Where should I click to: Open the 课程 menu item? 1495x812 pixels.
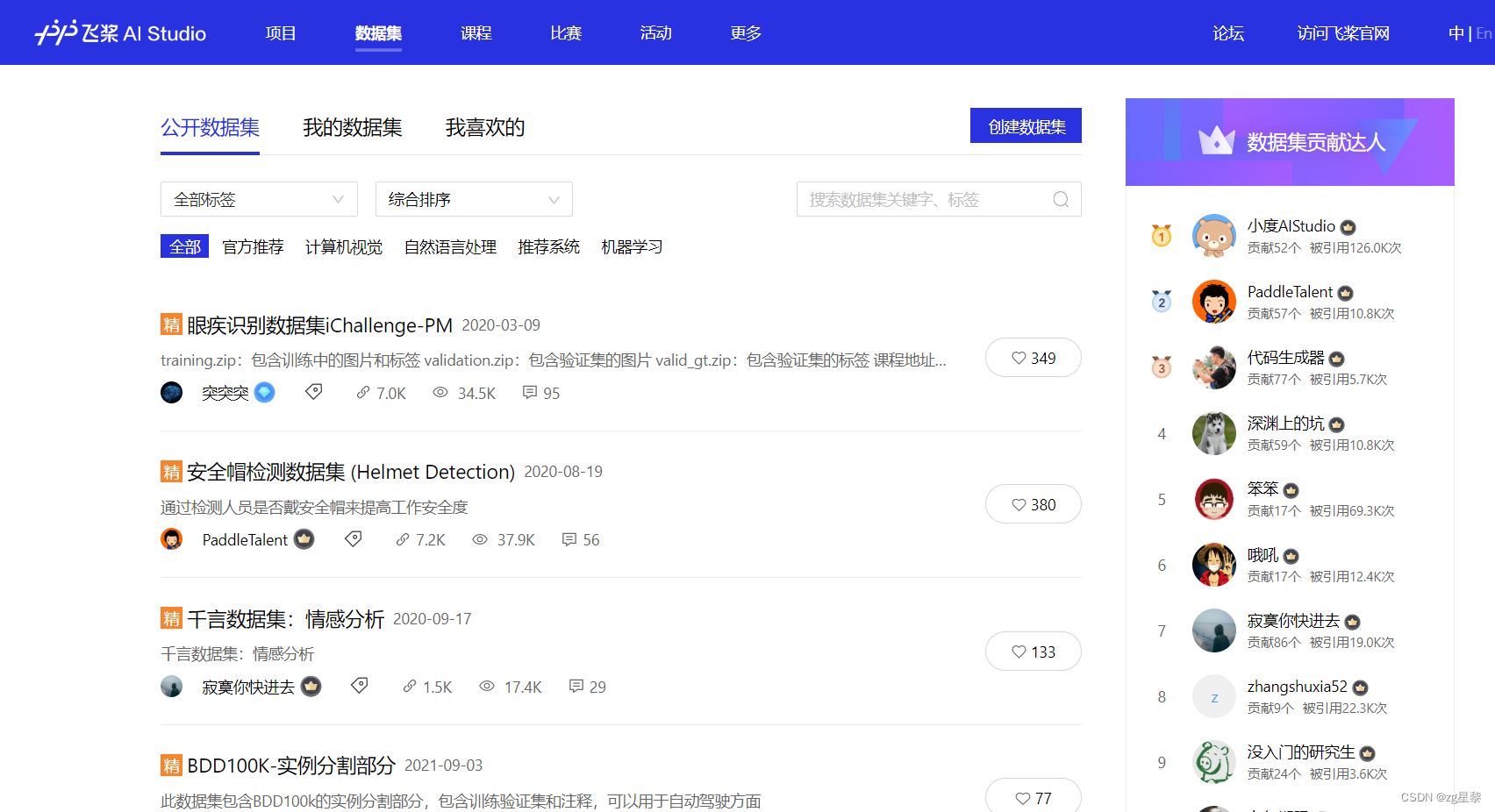coord(476,32)
